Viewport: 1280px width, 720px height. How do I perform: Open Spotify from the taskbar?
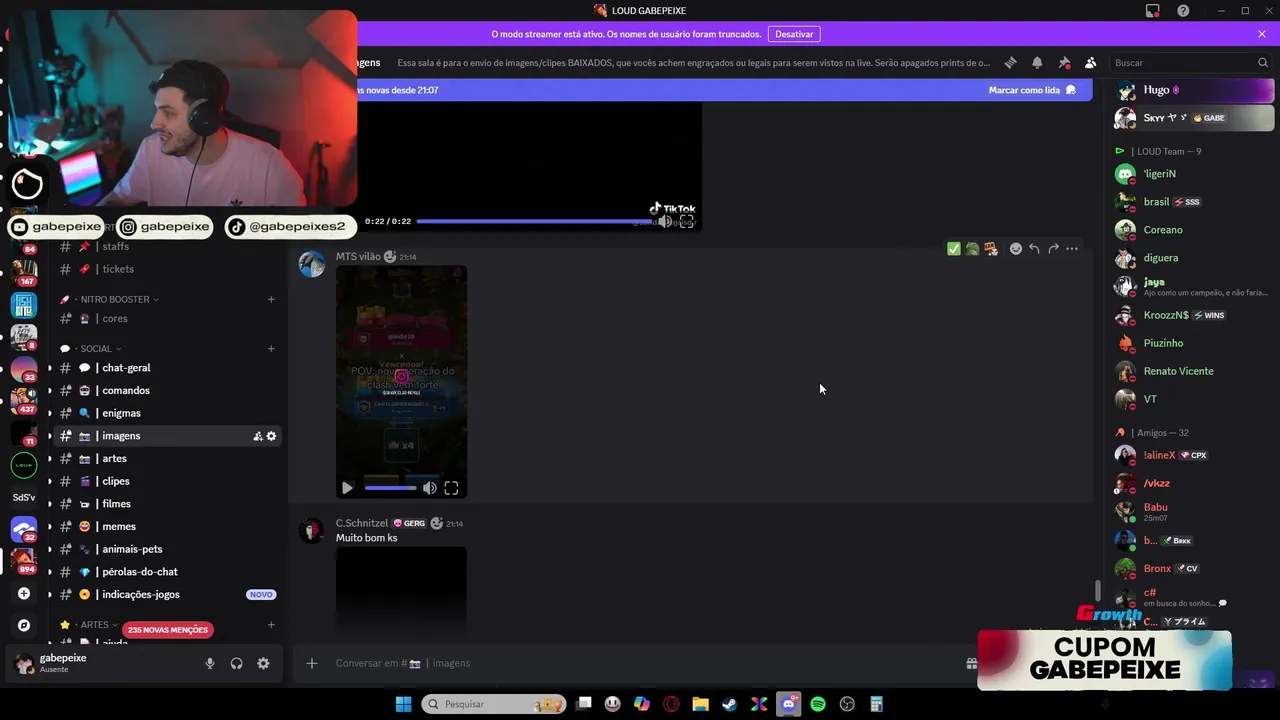pos(818,704)
